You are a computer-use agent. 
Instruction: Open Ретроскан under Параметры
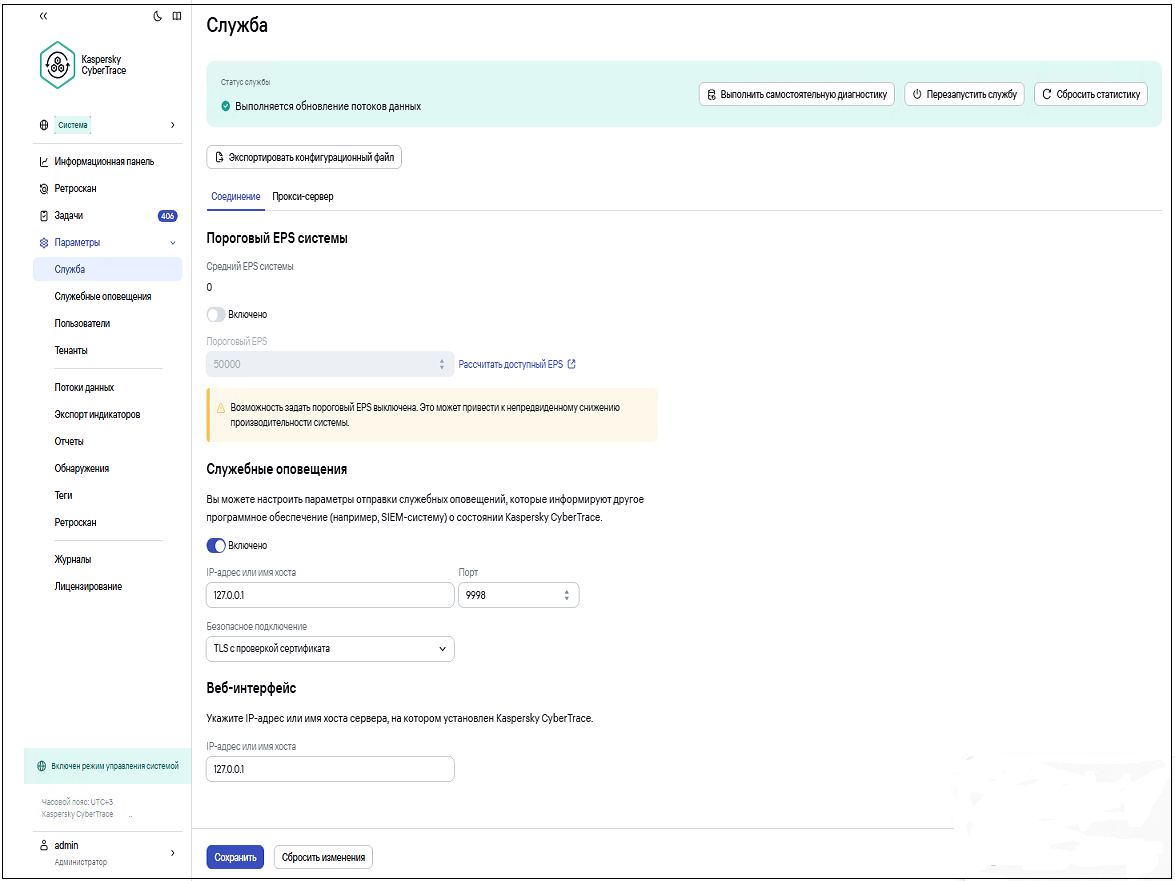[75, 523]
